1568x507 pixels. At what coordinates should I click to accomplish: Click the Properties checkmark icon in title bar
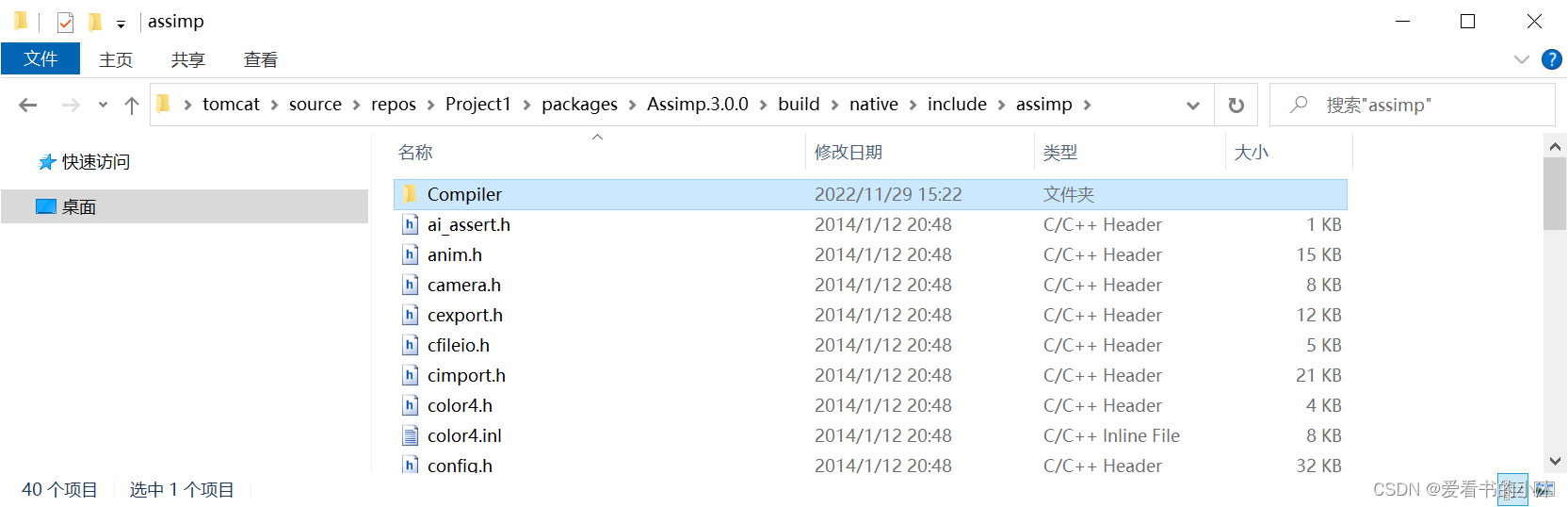click(x=65, y=22)
